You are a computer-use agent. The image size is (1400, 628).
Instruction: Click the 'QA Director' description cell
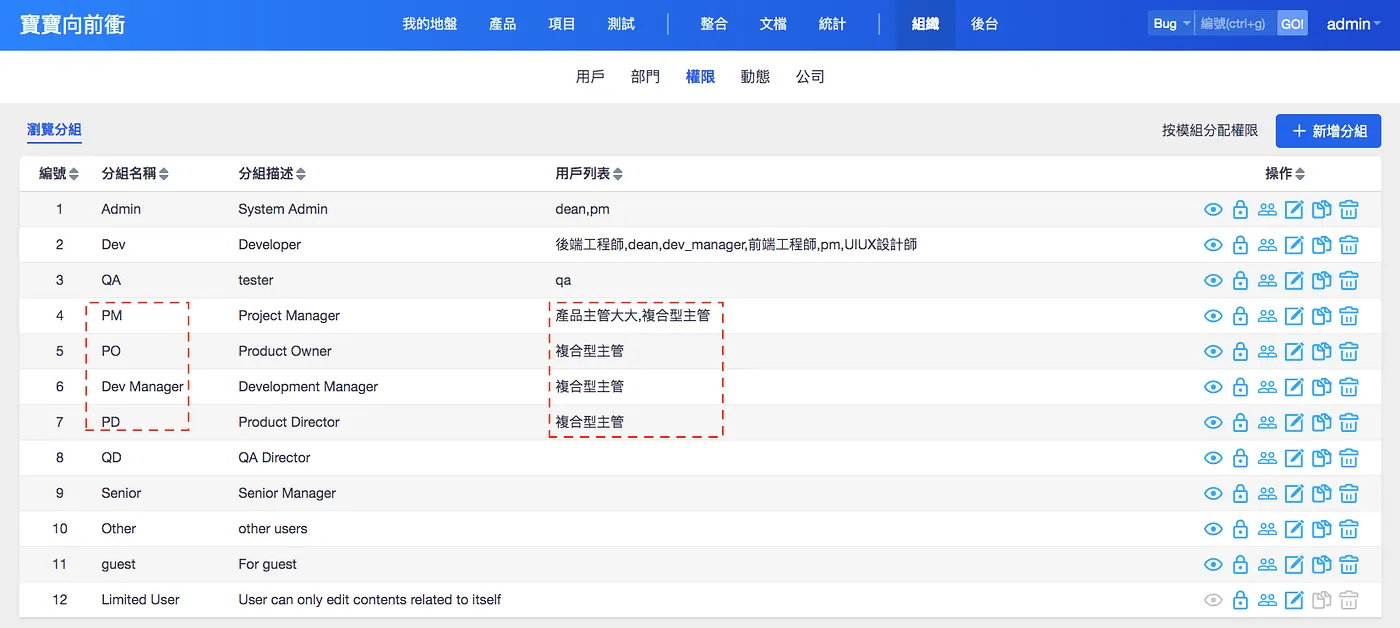(x=274, y=458)
